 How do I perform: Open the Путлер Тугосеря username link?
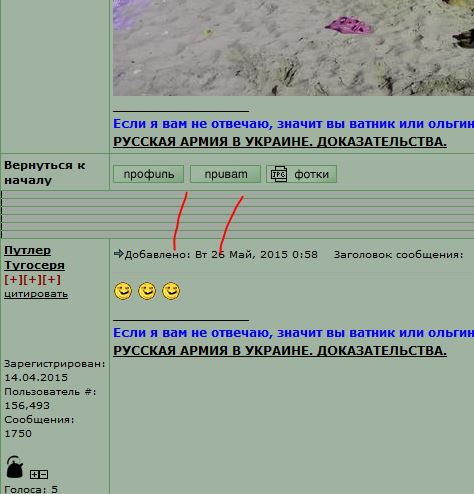tap(34, 258)
